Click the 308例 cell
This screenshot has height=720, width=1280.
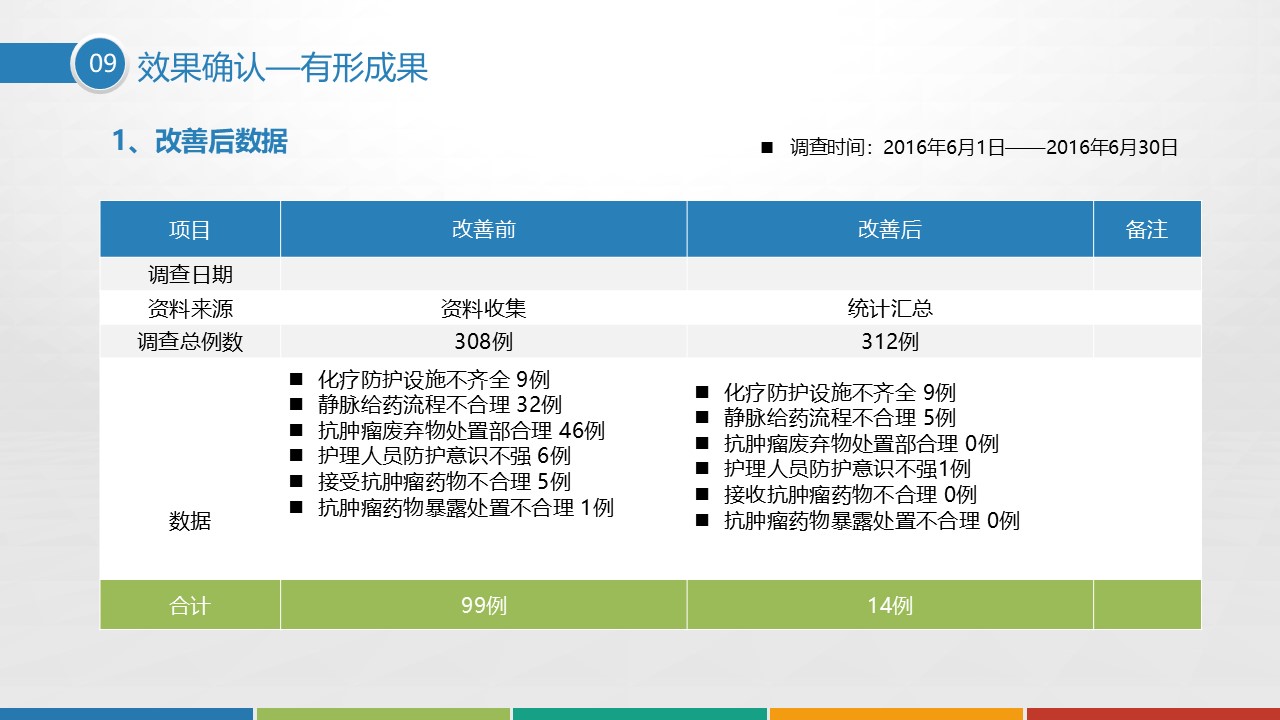coord(484,342)
